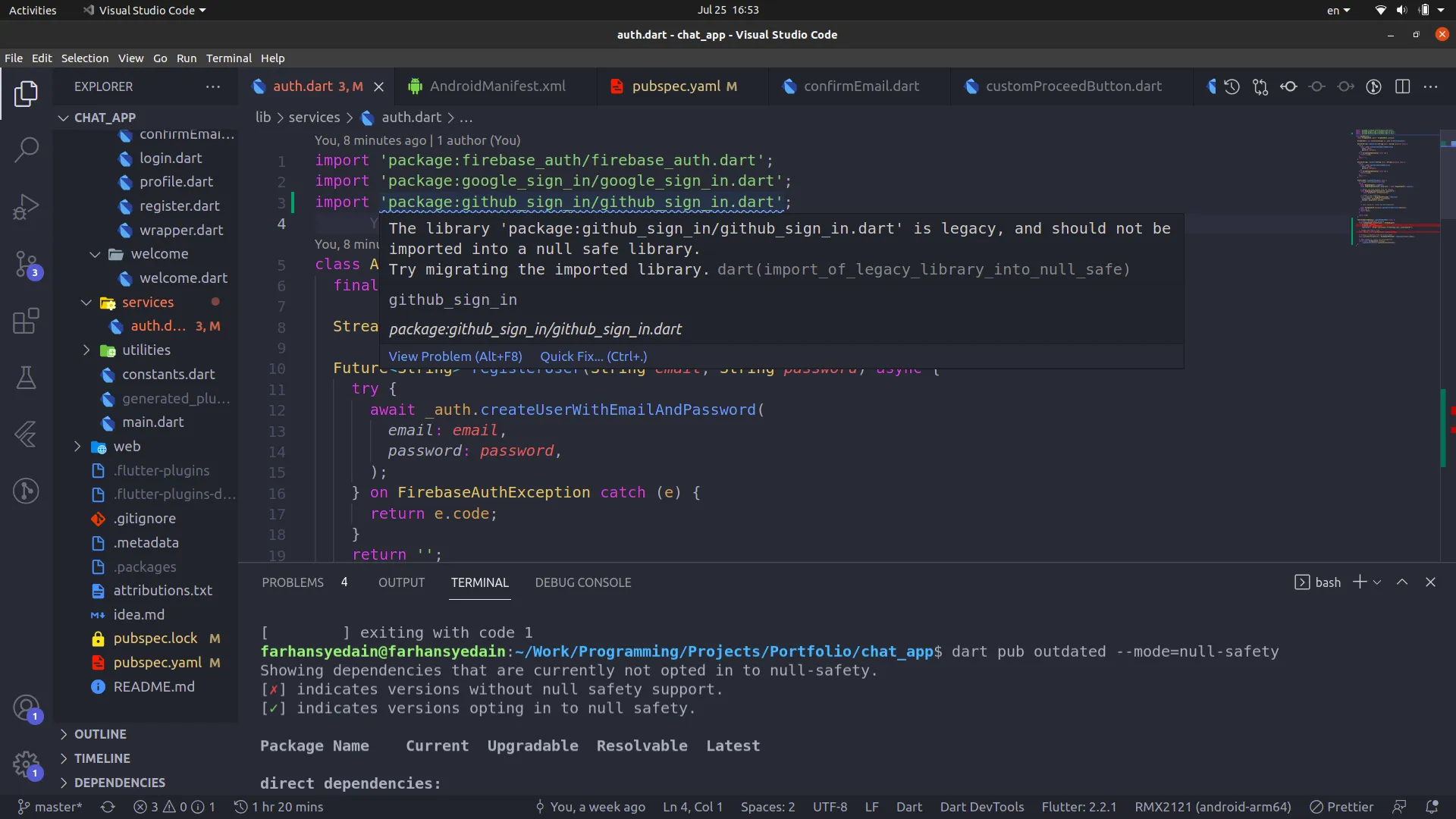Viewport: 1456px width, 819px height.
Task: Open the Manage gear icon
Action: click(x=27, y=764)
